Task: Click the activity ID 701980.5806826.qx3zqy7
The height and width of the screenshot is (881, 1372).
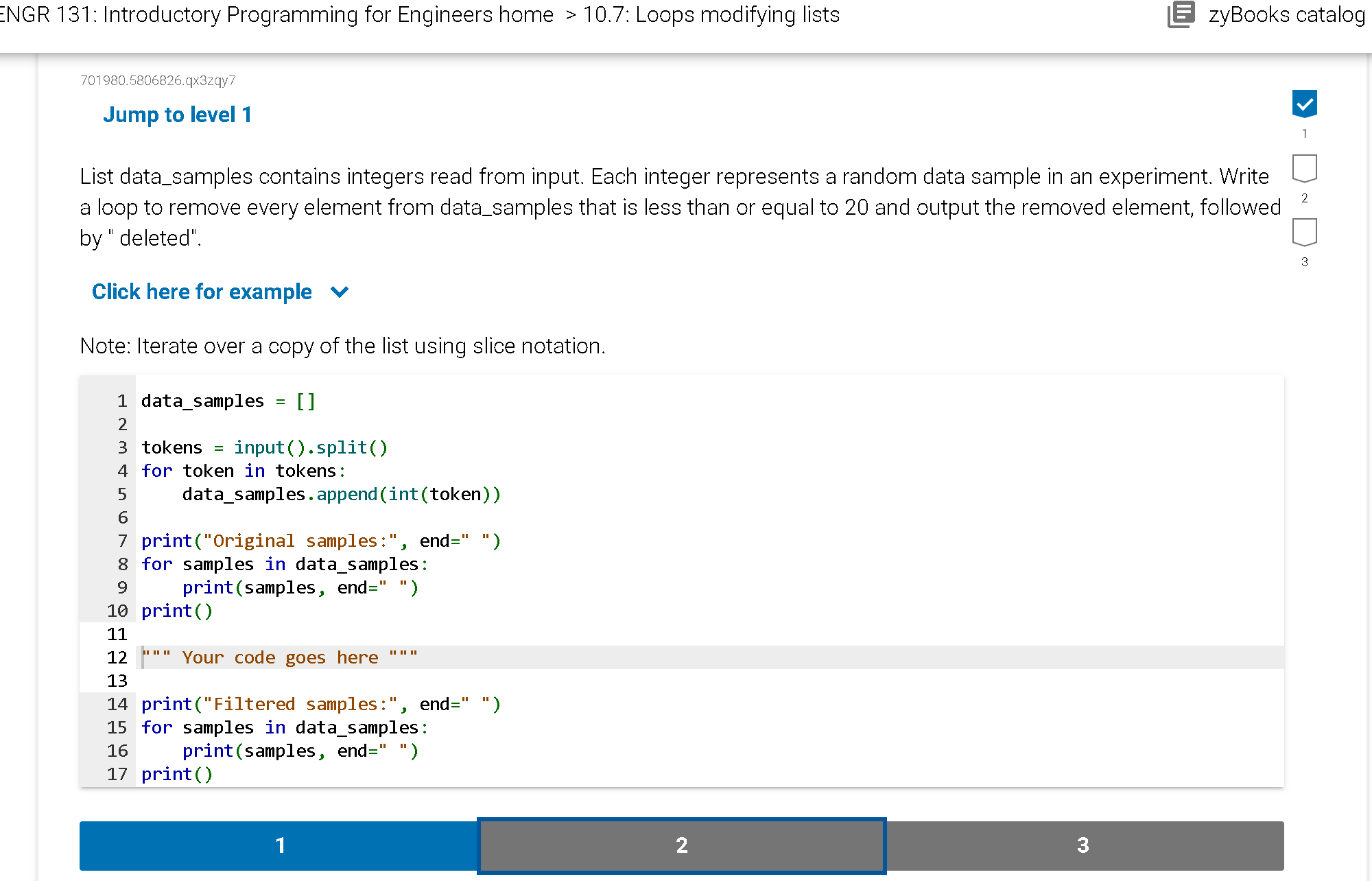Action: click(158, 80)
